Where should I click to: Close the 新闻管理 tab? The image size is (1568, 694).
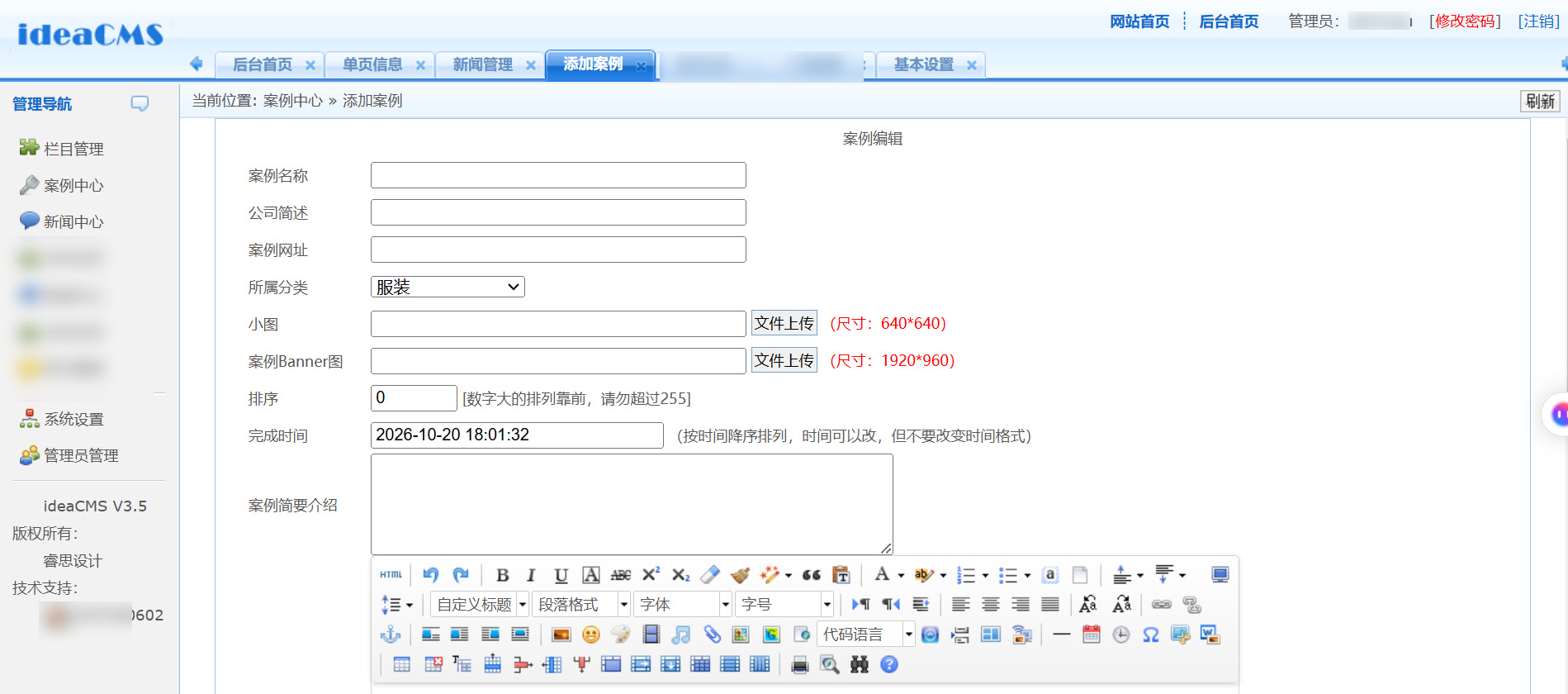click(x=531, y=65)
